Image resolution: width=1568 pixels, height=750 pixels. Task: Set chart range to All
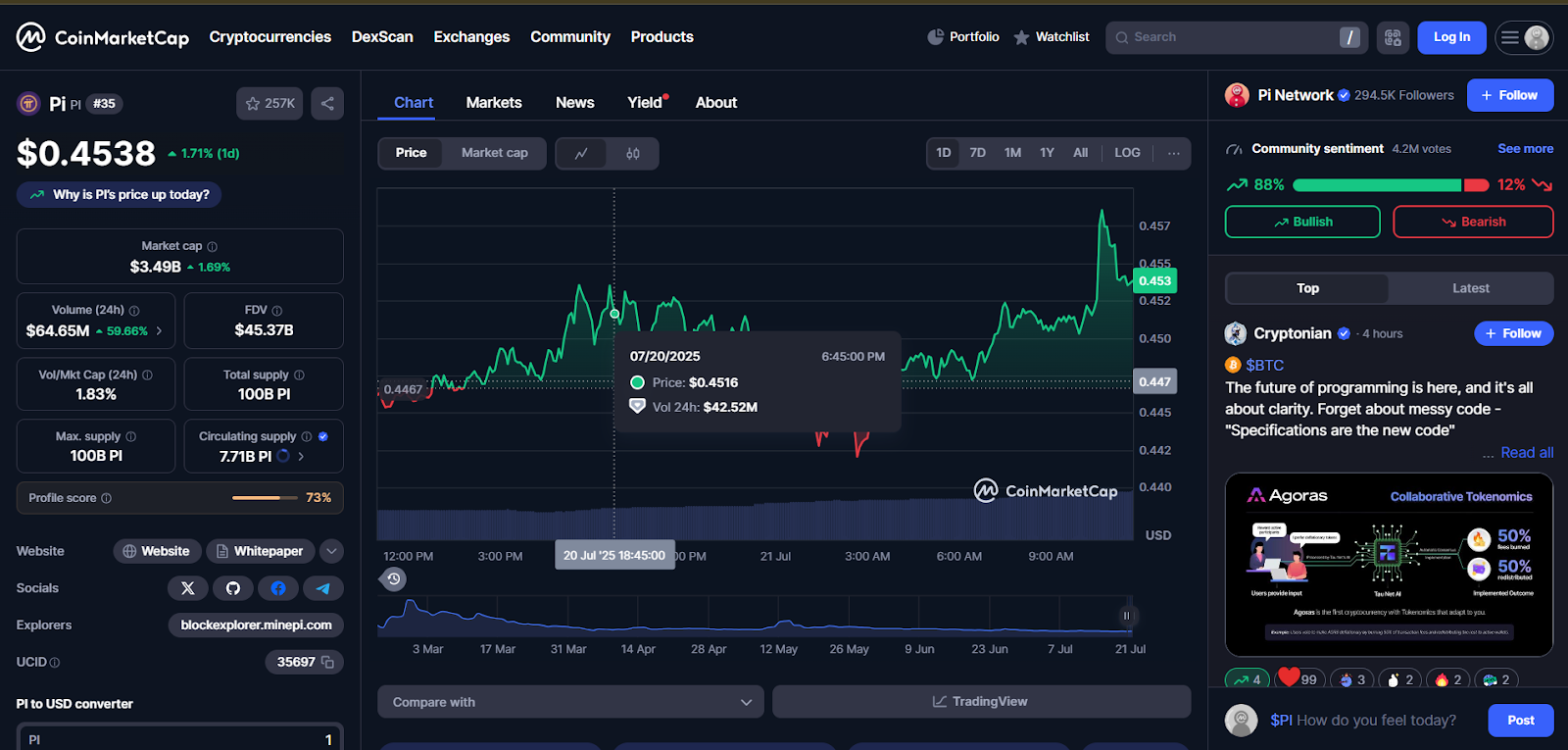[1080, 153]
